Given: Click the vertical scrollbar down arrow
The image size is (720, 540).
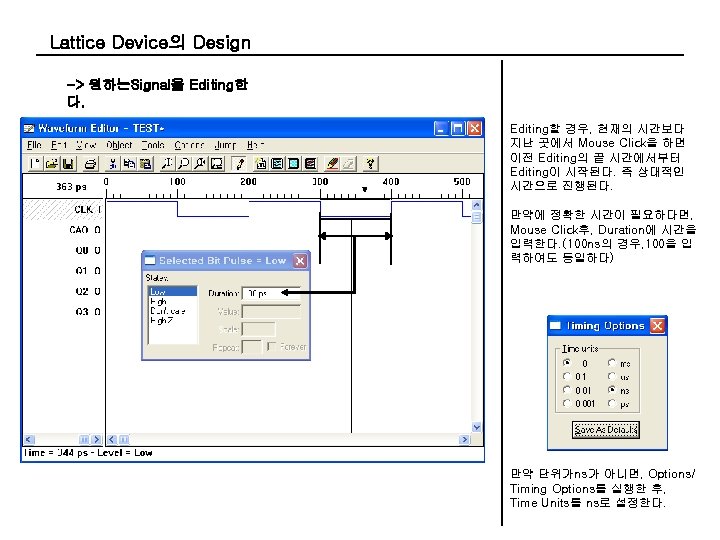Looking at the screenshot, I should 477,427.
